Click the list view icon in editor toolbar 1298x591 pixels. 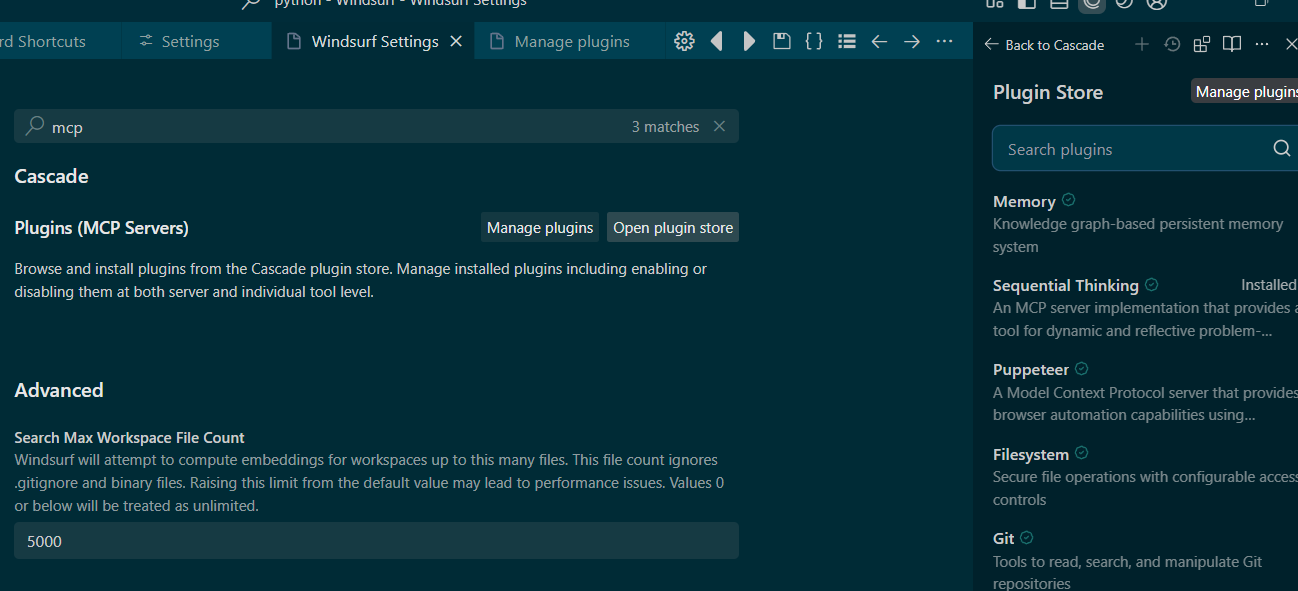pyautogui.click(x=847, y=41)
